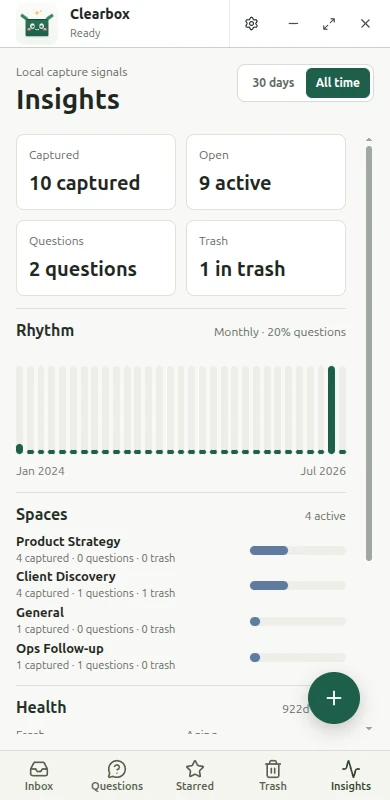The image size is (390, 800).
Task: Add a new capture with plus button
Action: click(334, 698)
